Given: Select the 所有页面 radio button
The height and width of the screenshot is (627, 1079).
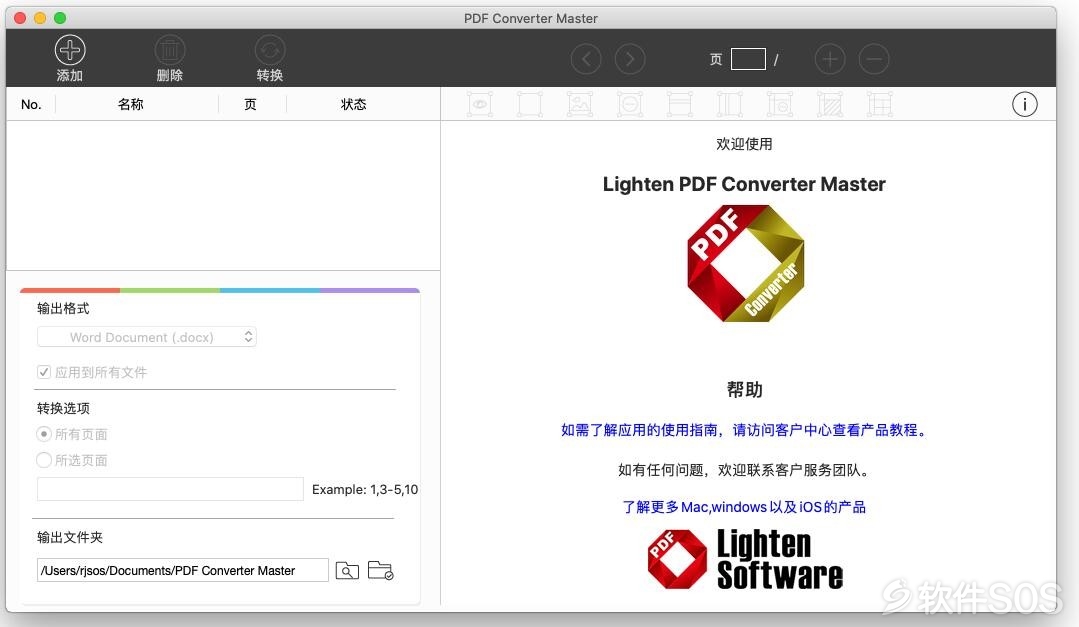Looking at the screenshot, I should point(44,434).
